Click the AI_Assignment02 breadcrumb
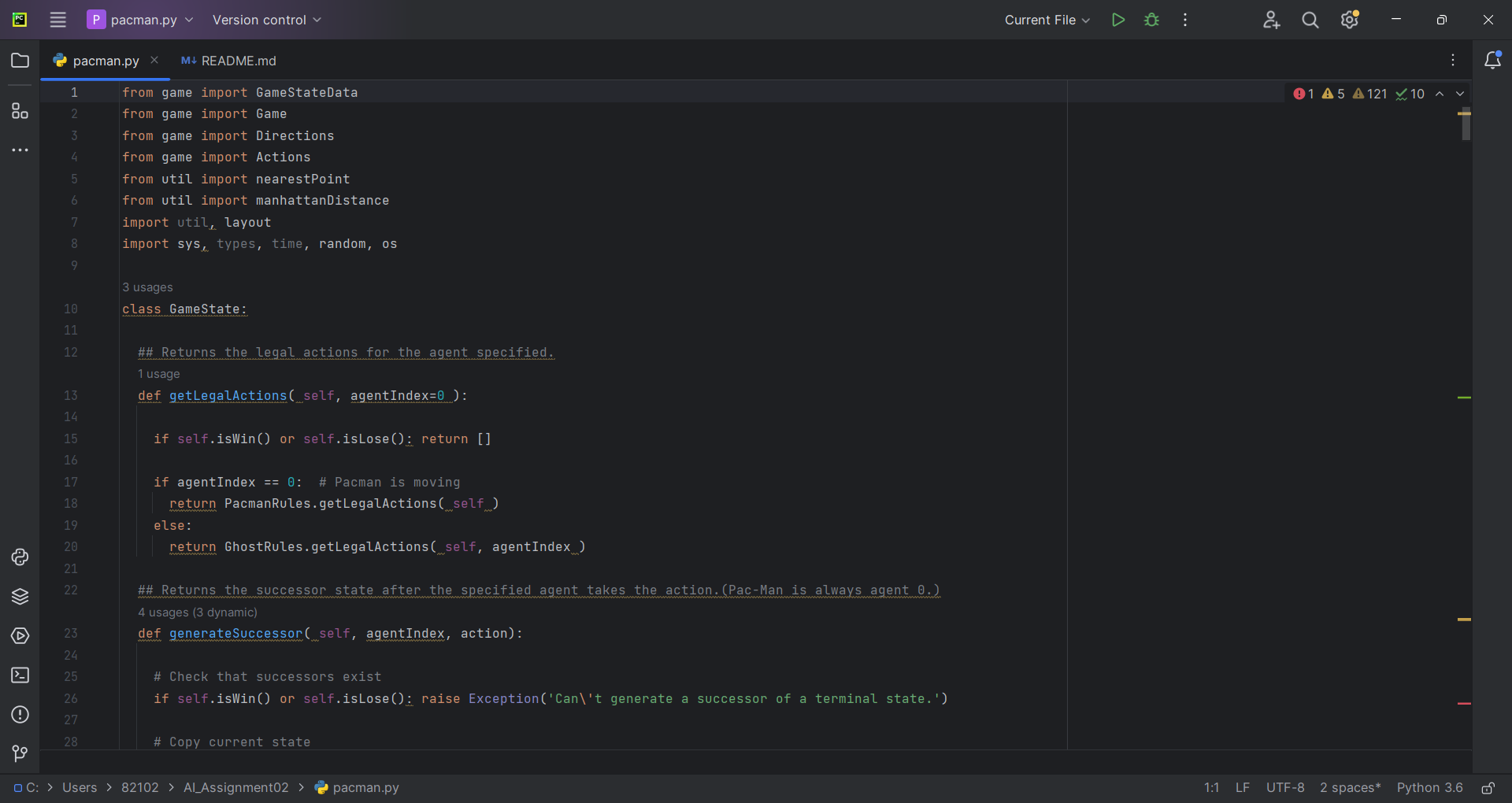 (236, 788)
